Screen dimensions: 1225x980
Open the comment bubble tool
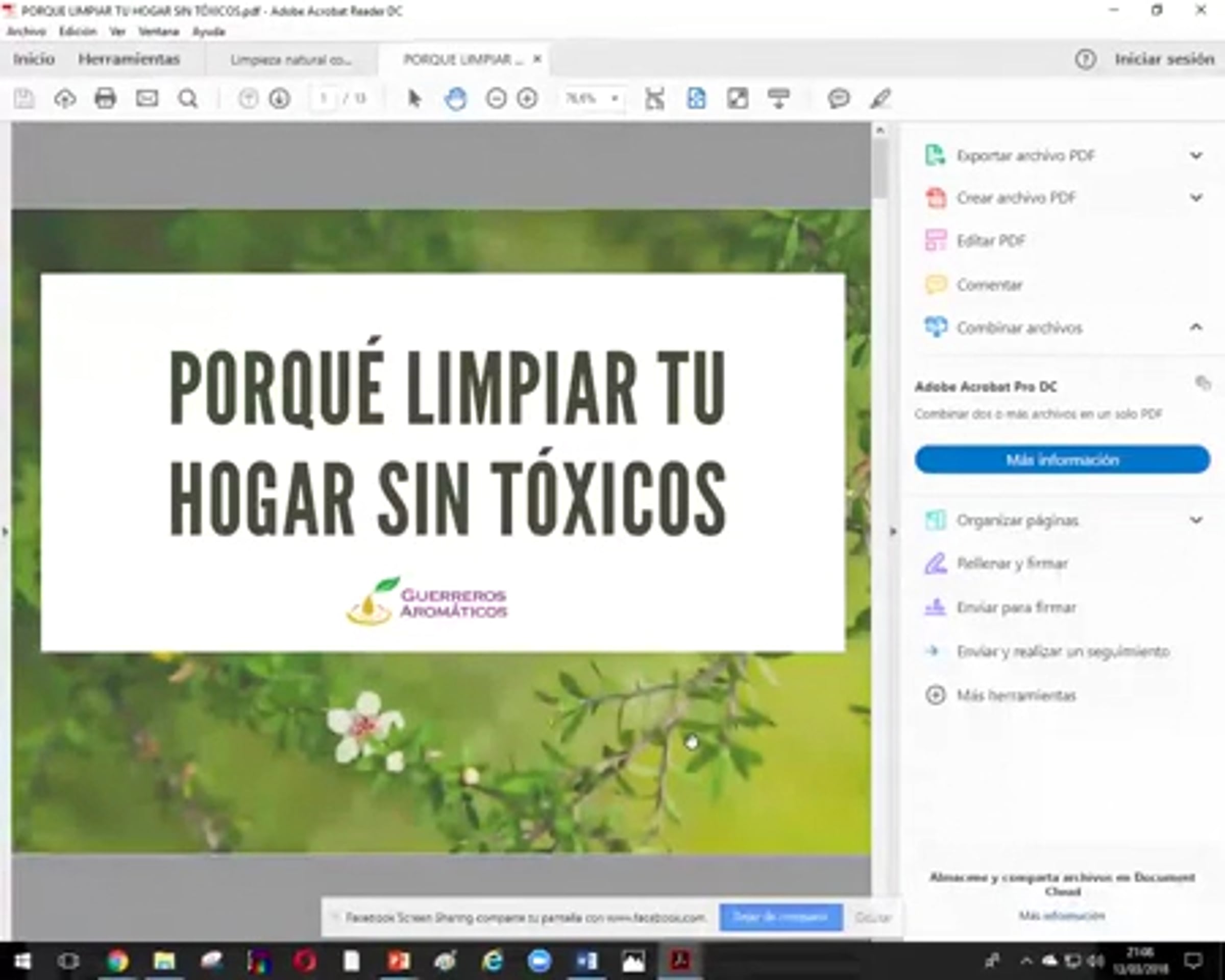[839, 99]
